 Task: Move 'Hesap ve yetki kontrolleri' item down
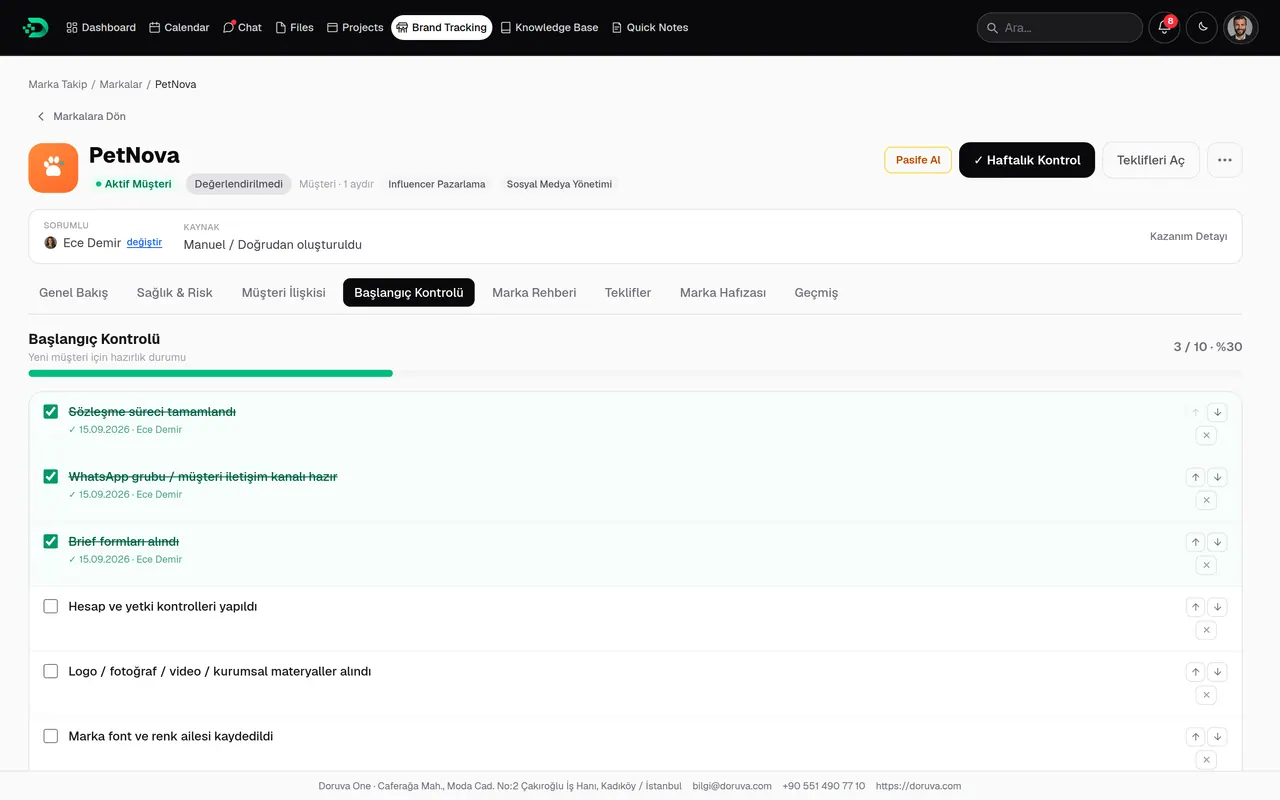pos(1217,607)
